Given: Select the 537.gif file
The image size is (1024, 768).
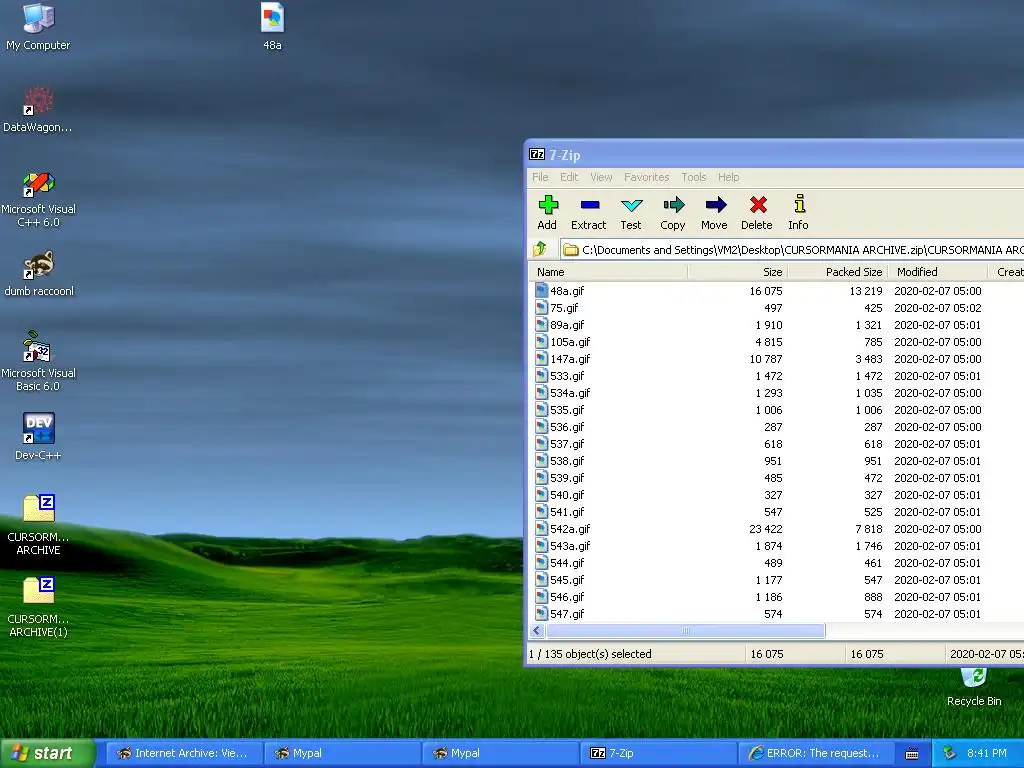Looking at the screenshot, I should [x=567, y=443].
